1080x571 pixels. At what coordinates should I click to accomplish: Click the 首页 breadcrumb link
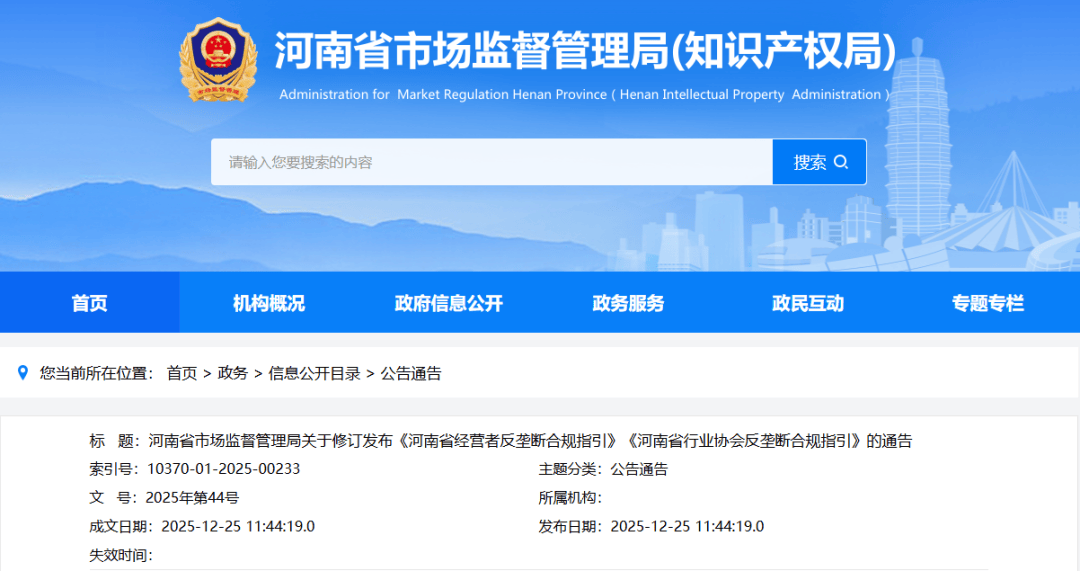(182, 373)
